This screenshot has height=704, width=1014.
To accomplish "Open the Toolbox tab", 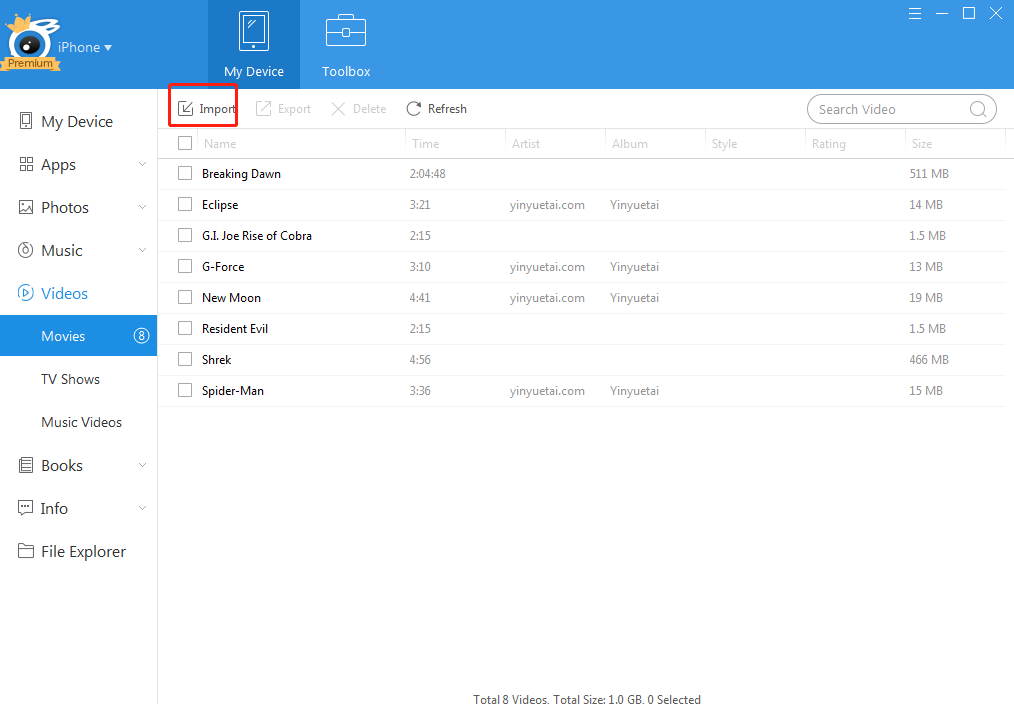I will click(346, 45).
